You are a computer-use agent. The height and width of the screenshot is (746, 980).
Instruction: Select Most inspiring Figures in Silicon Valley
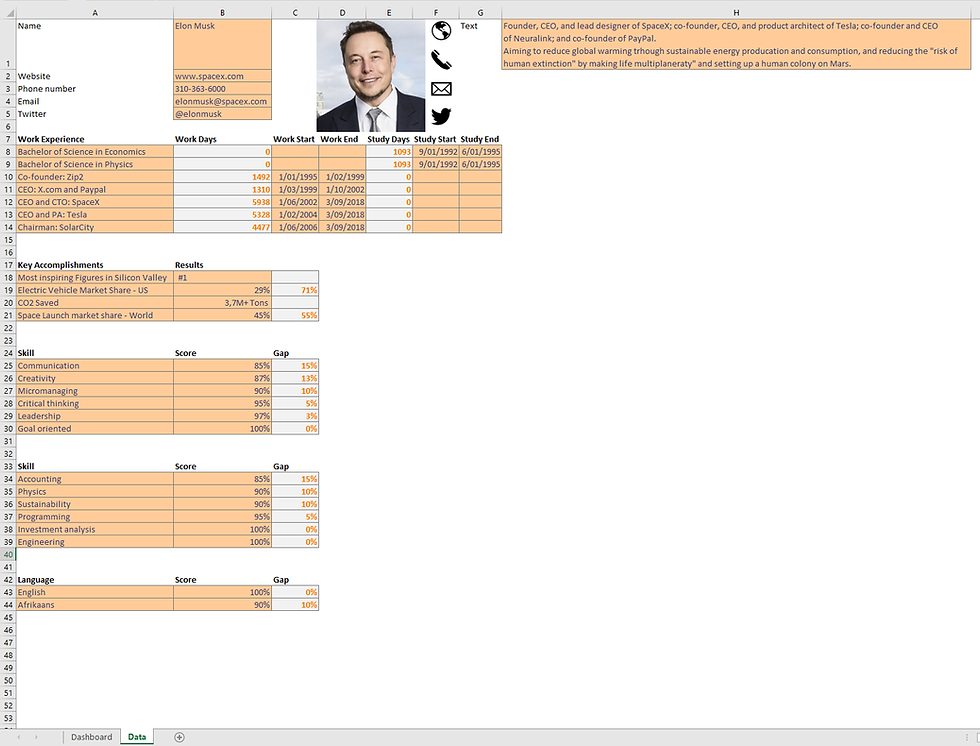point(95,277)
